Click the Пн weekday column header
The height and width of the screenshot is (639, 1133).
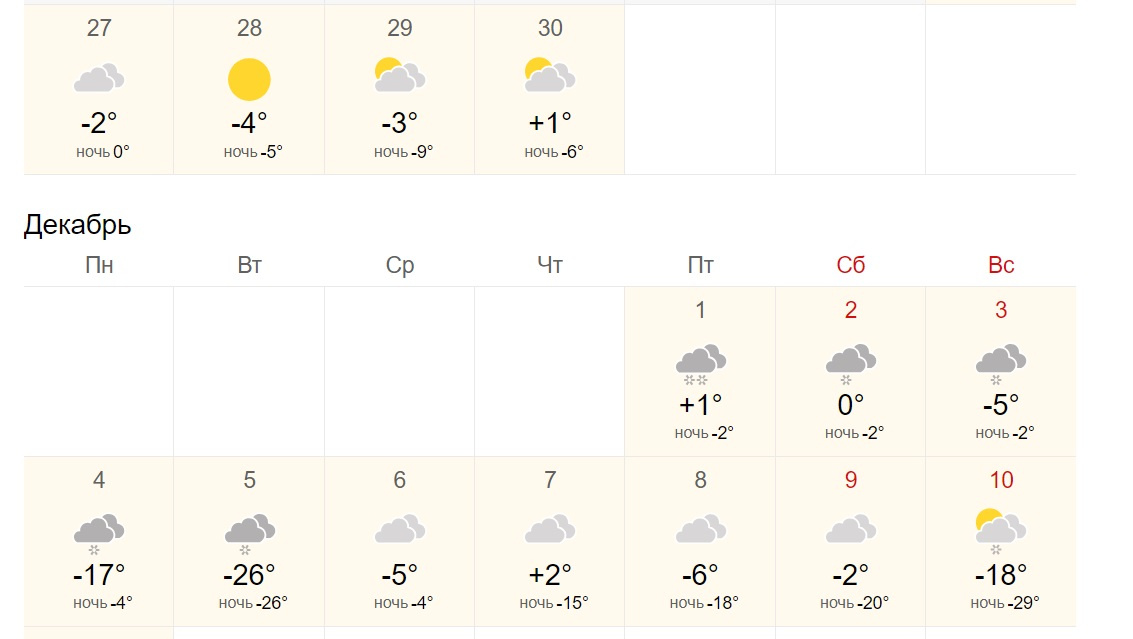tap(99, 265)
